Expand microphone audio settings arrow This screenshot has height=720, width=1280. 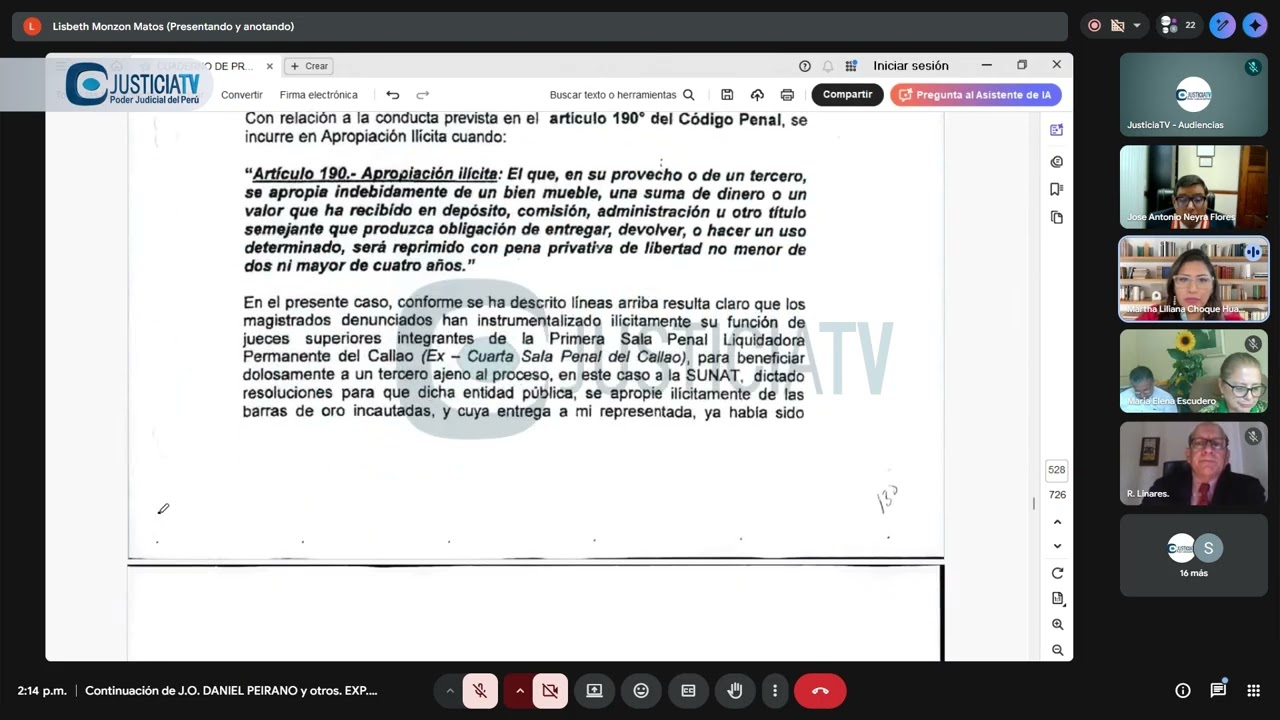[450, 690]
